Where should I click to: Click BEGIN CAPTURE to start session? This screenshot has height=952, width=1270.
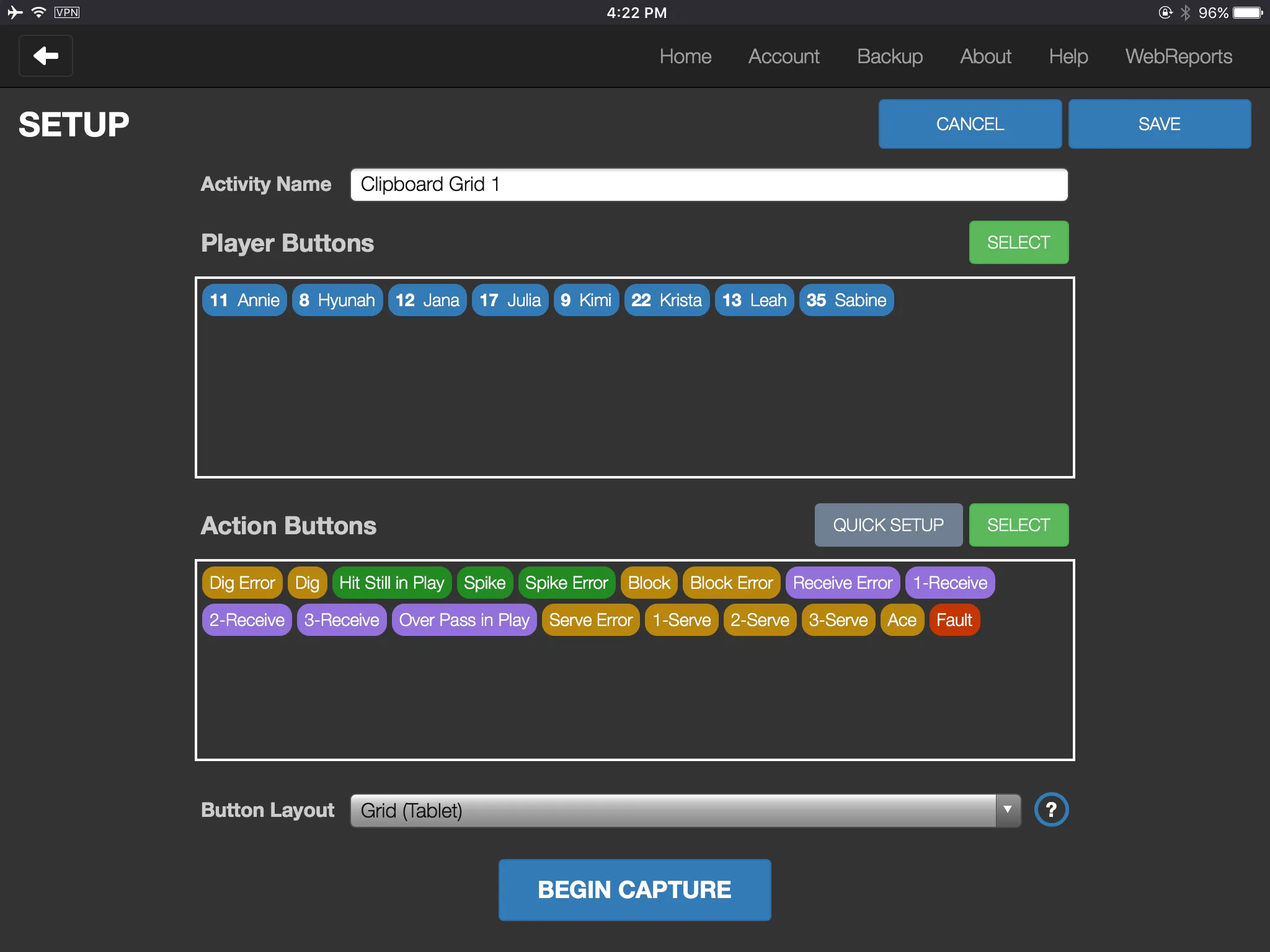coord(634,887)
